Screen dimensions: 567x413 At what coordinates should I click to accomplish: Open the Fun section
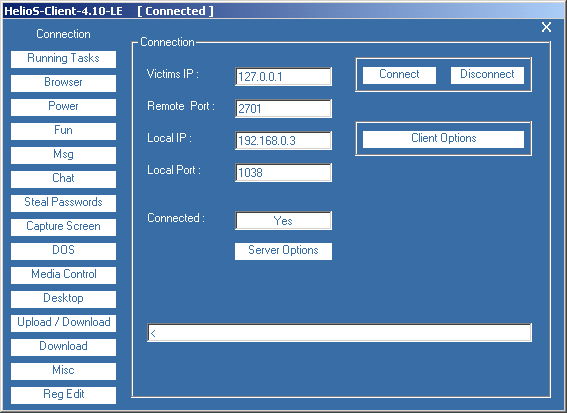pyautogui.click(x=63, y=131)
